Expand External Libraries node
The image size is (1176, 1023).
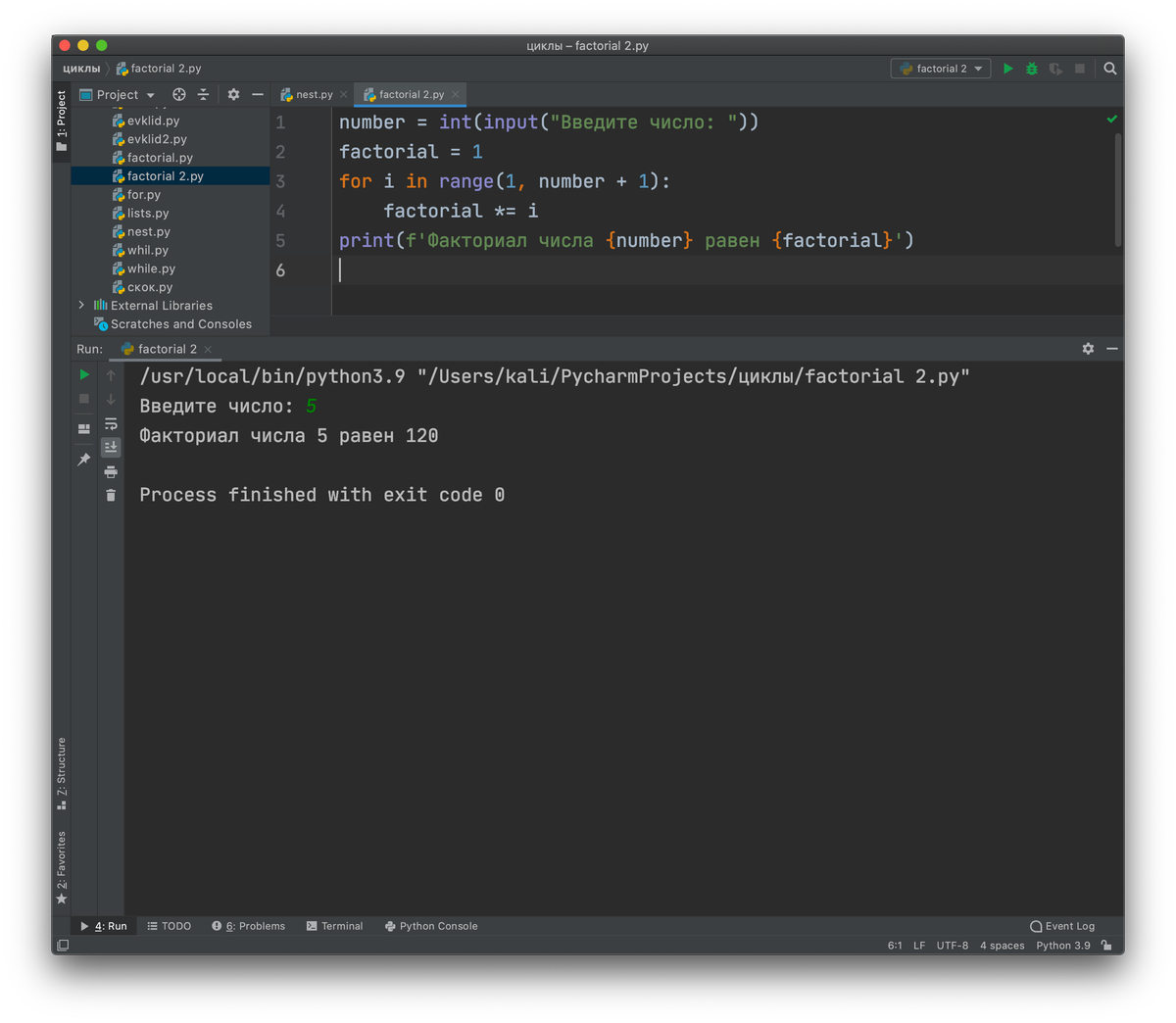81,306
